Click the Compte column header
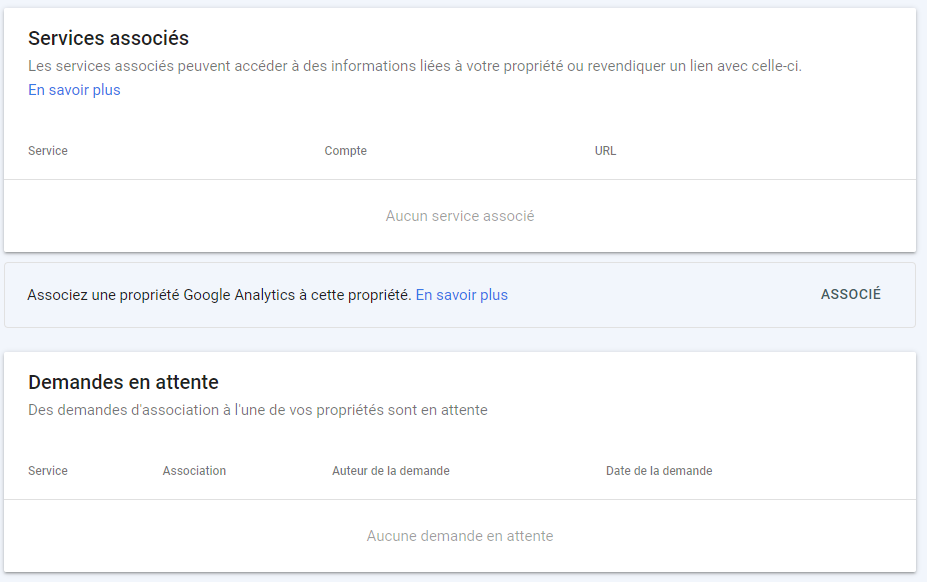The image size is (927, 582). (x=345, y=151)
